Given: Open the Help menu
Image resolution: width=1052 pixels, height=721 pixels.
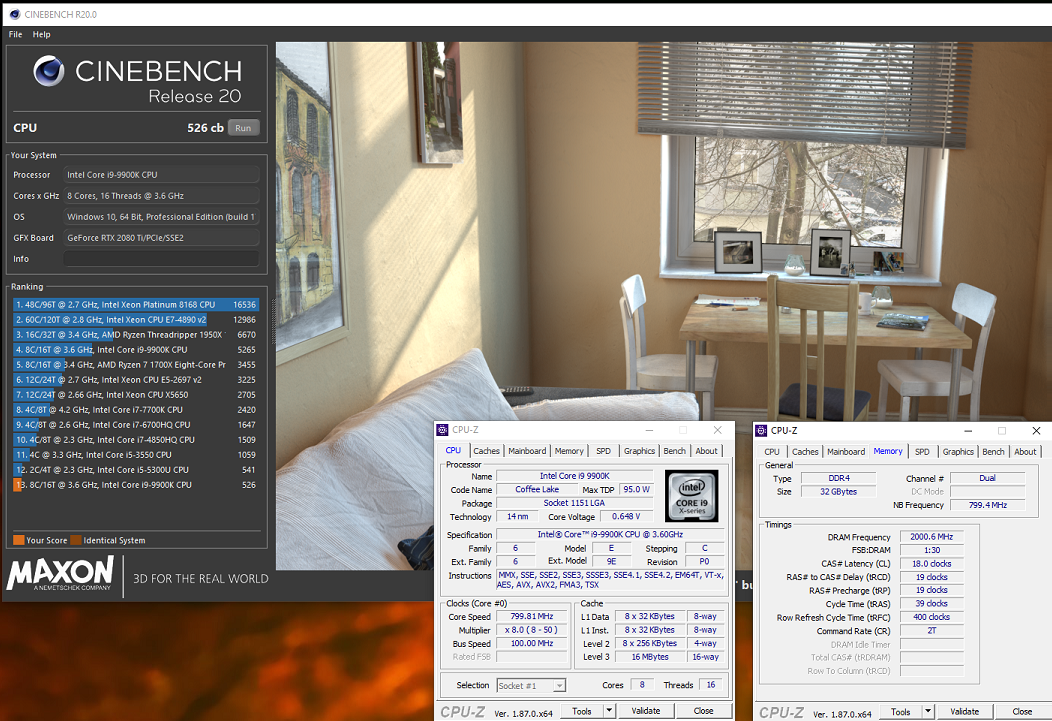Looking at the screenshot, I should tap(42, 34).
